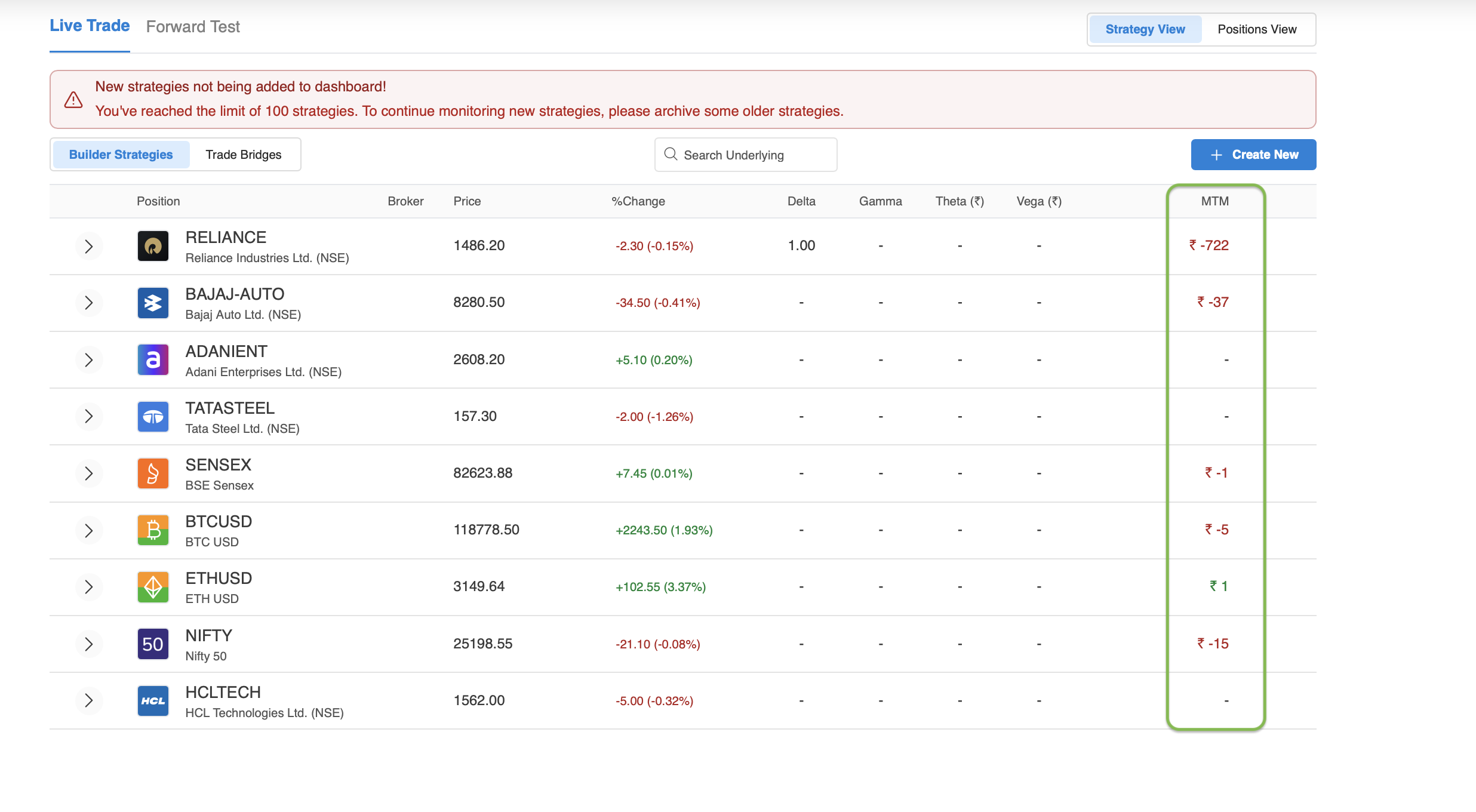Click the Nifty 50 logo icon
Viewport: 1476px width, 812px height.
153,644
